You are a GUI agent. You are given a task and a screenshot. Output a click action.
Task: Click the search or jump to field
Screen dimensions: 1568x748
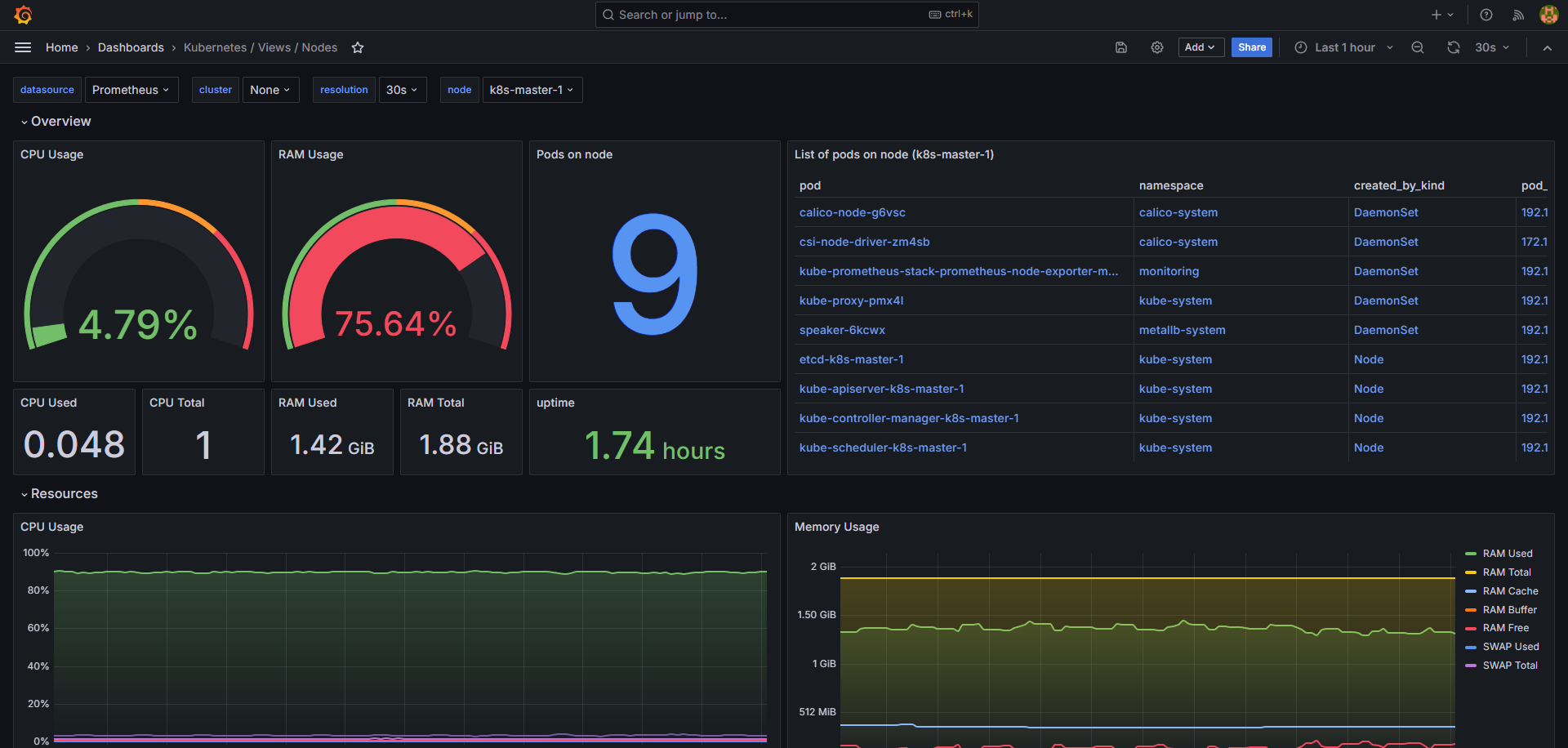pyautogui.click(x=787, y=15)
